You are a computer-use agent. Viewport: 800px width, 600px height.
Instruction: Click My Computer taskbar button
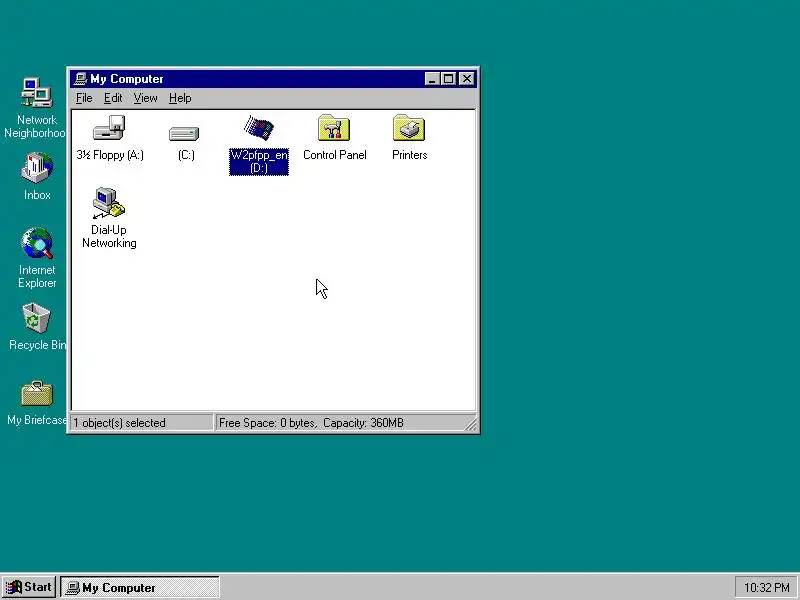pos(140,587)
